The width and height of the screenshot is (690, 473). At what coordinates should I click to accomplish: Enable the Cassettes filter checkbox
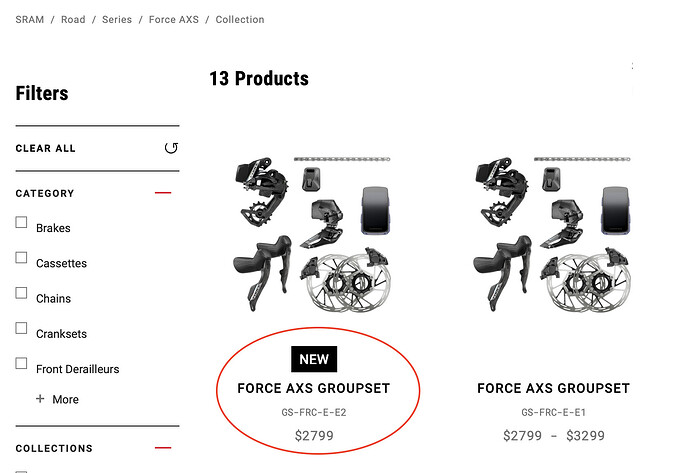tap(21, 258)
